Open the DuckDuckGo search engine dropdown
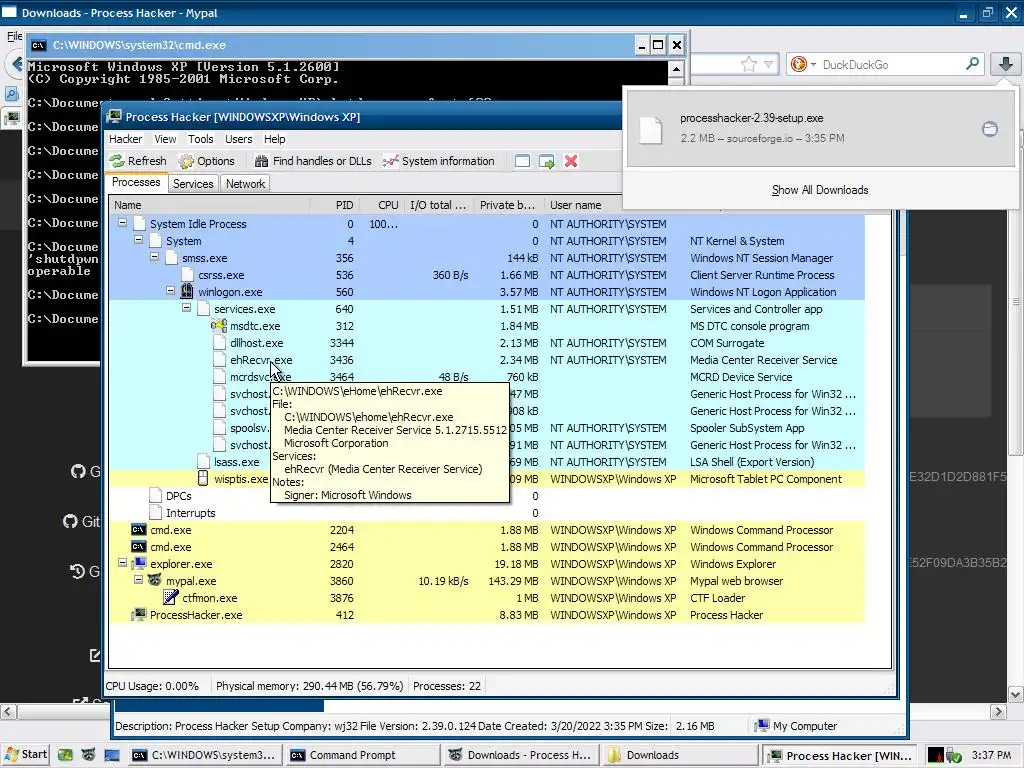Screen dimensions: 1024x768 click(803, 64)
